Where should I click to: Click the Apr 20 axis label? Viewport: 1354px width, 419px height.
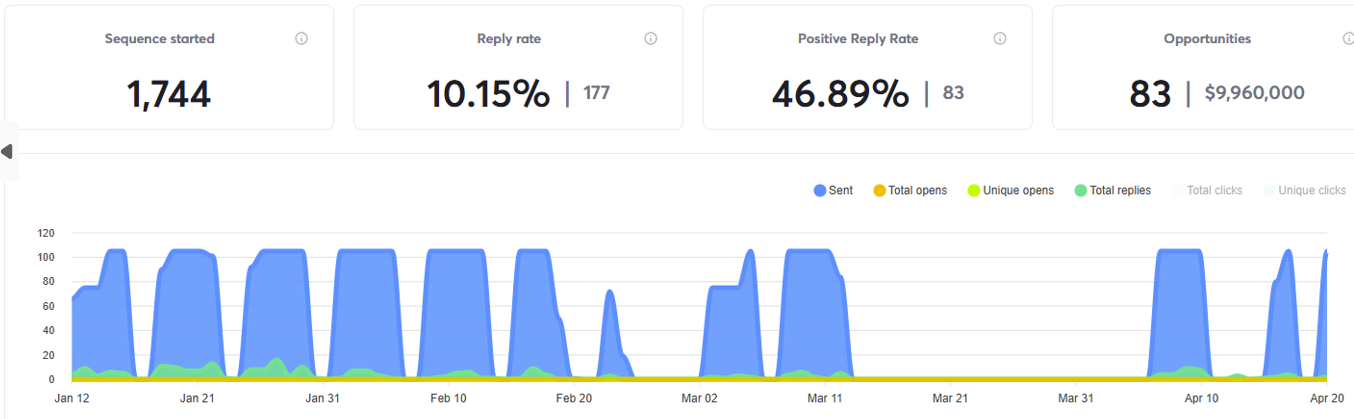coord(1326,397)
